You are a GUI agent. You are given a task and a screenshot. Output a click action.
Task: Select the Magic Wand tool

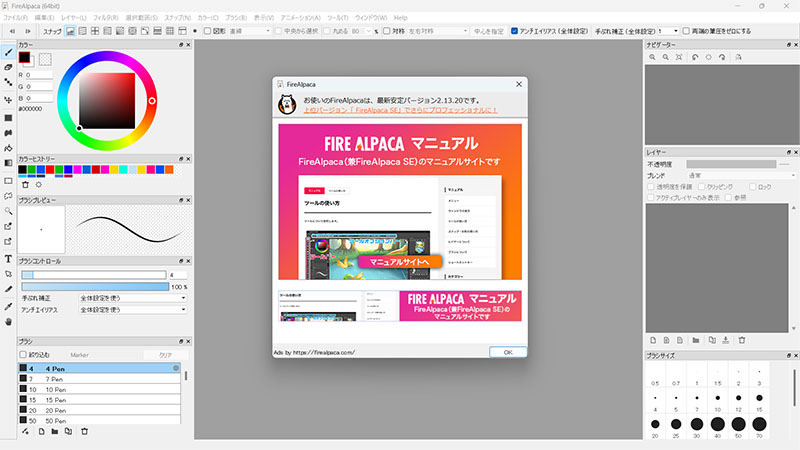(8, 211)
